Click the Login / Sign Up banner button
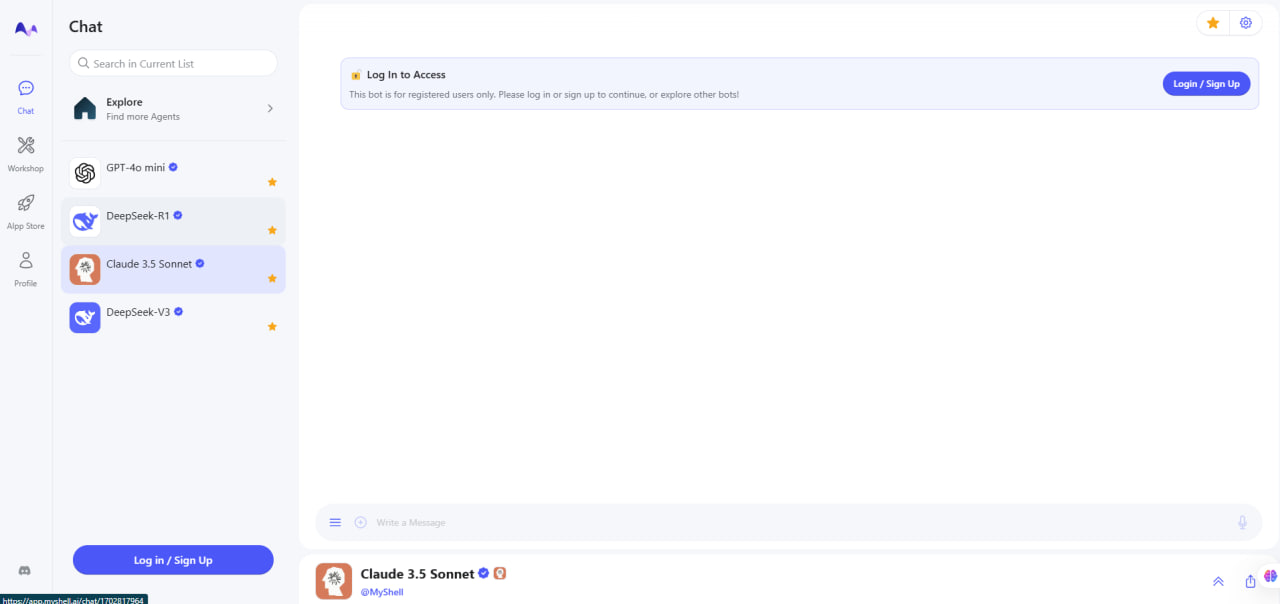Screen dimensions: 1280x604 tap(1206, 84)
